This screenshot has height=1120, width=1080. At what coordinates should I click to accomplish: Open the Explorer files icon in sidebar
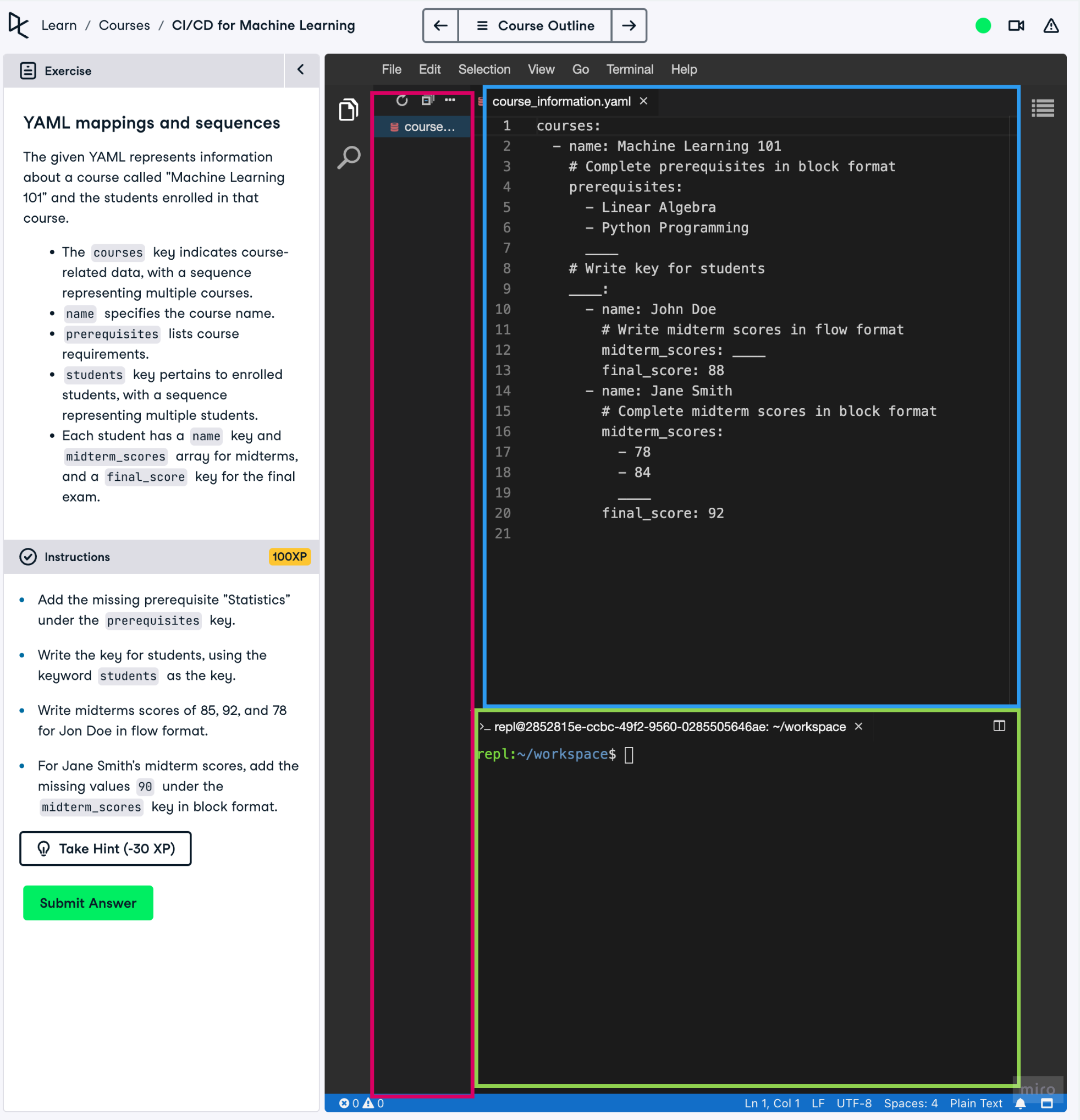349,109
